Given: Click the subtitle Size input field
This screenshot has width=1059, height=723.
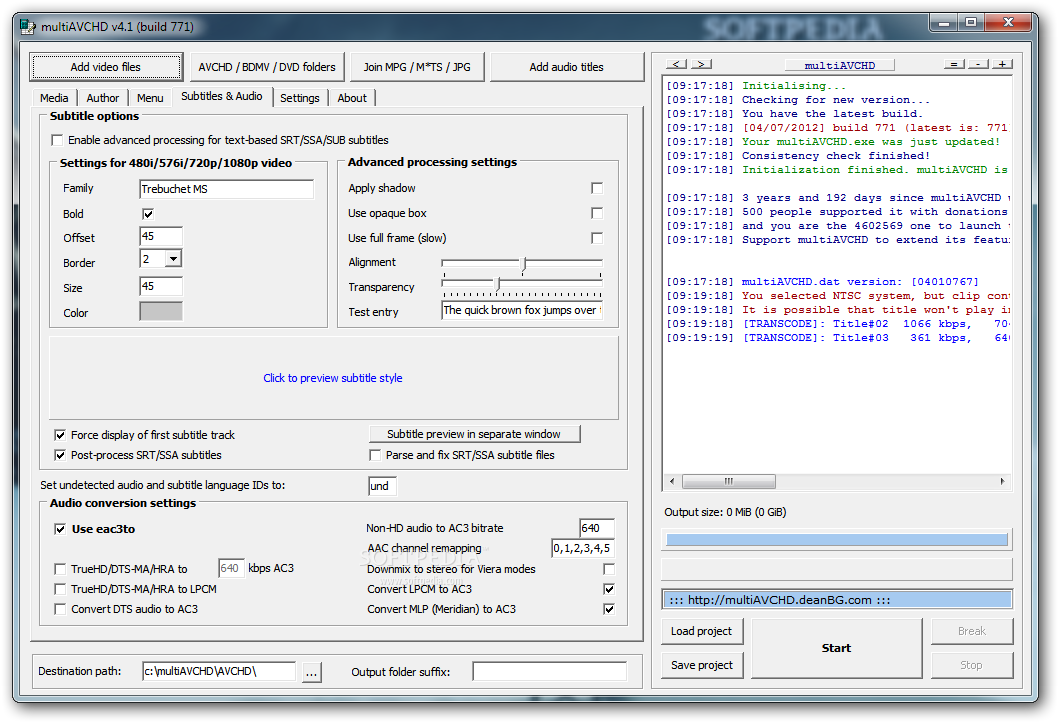Looking at the screenshot, I should pos(161,286).
